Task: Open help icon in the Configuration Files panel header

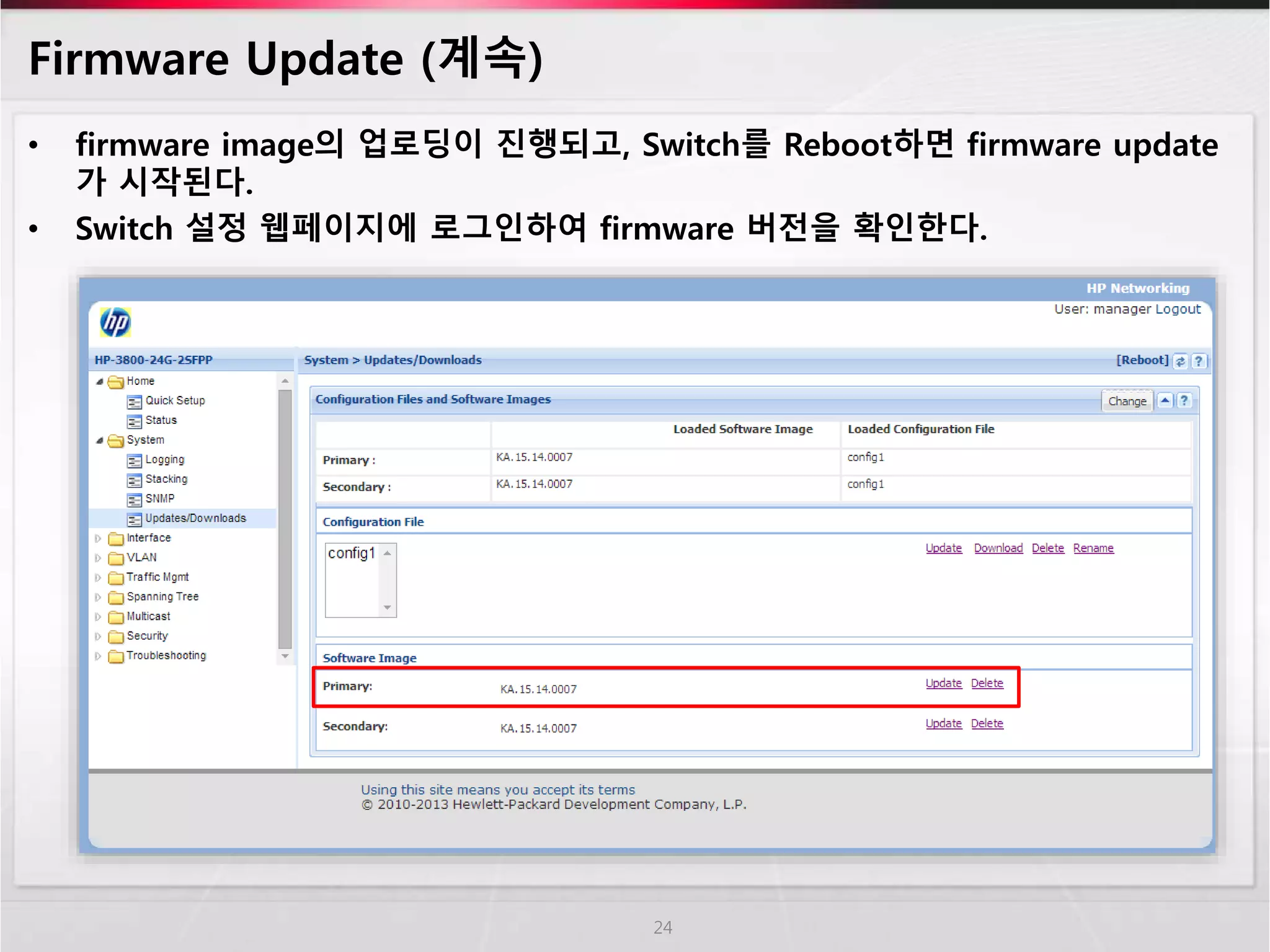Action: [1184, 400]
